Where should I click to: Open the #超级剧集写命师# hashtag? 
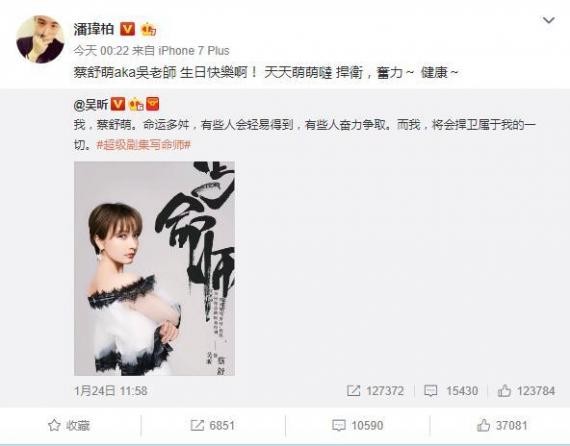pyautogui.click(x=144, y=145)
